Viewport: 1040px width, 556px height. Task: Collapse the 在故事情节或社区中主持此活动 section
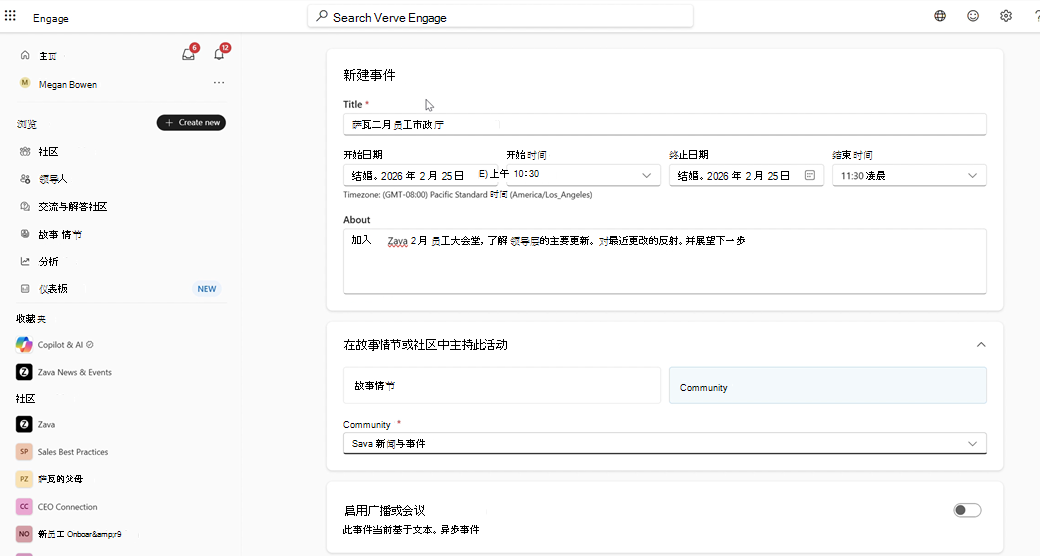click(x=981, y=344)
